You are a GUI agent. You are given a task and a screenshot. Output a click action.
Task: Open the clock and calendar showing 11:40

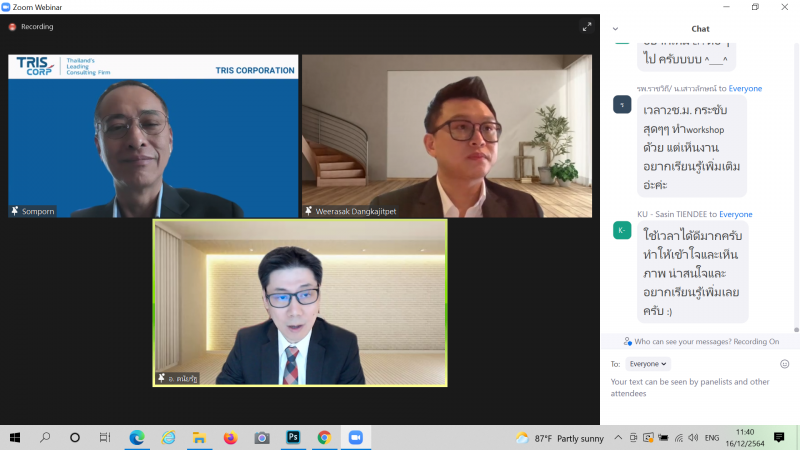click(745, 438)
